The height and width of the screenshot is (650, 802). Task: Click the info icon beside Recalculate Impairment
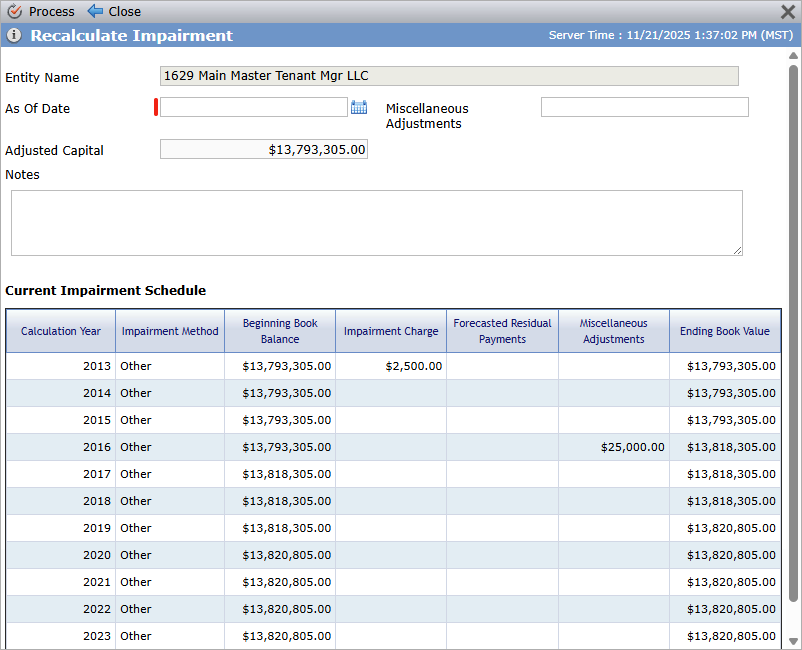click(14, 35)
